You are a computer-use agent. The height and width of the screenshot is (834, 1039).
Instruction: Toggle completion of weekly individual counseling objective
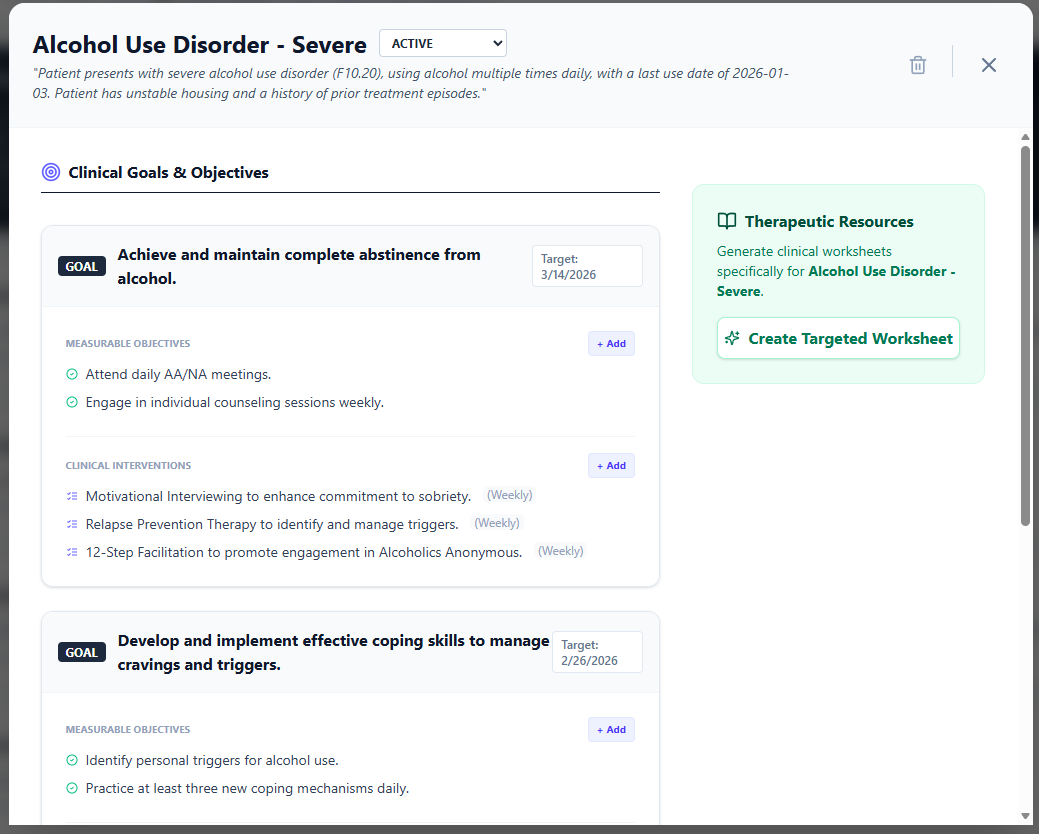pyautogui.click(x=71, y=401)
